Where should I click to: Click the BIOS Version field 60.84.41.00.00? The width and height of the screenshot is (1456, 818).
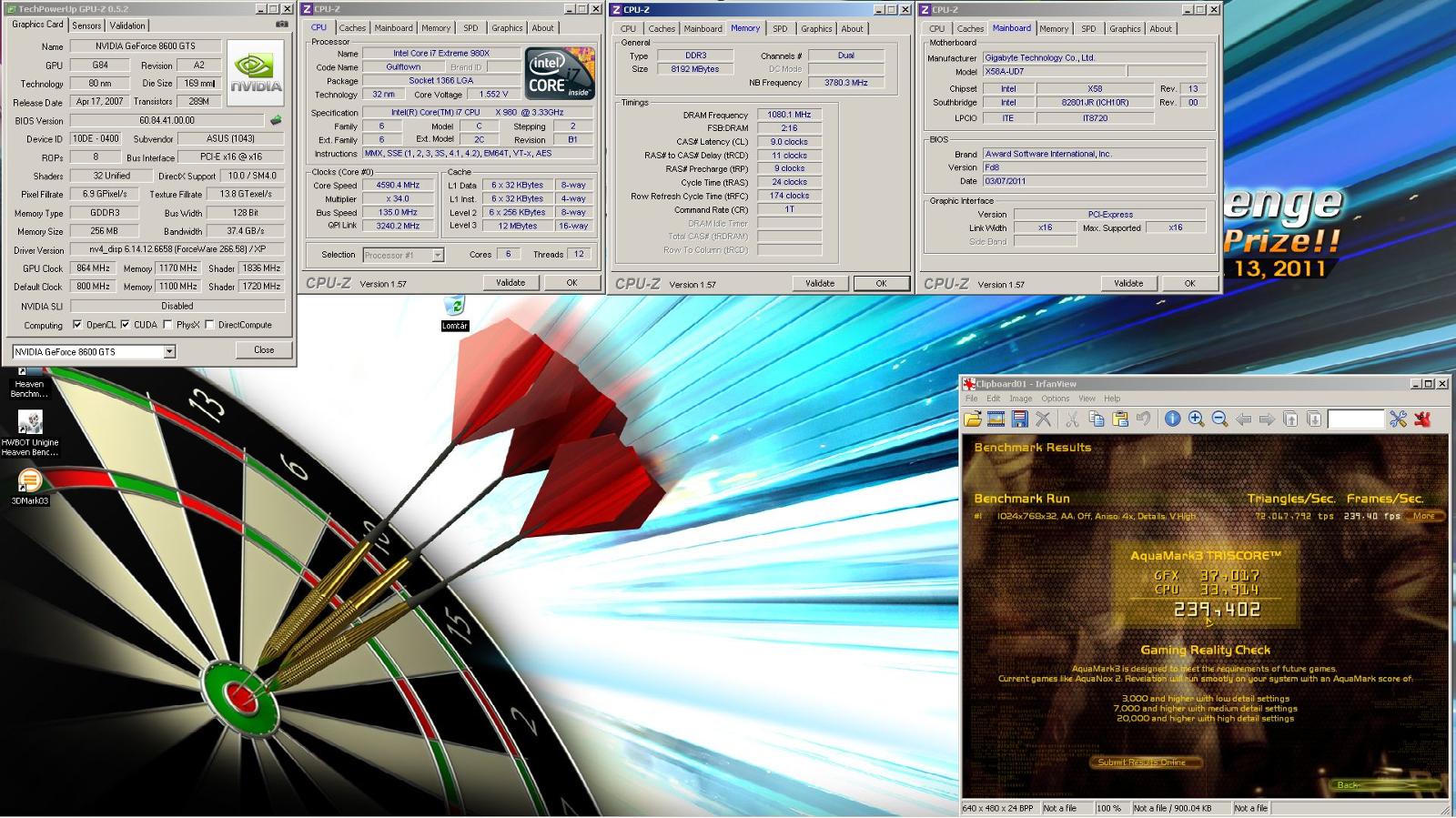tap(167, 120)
